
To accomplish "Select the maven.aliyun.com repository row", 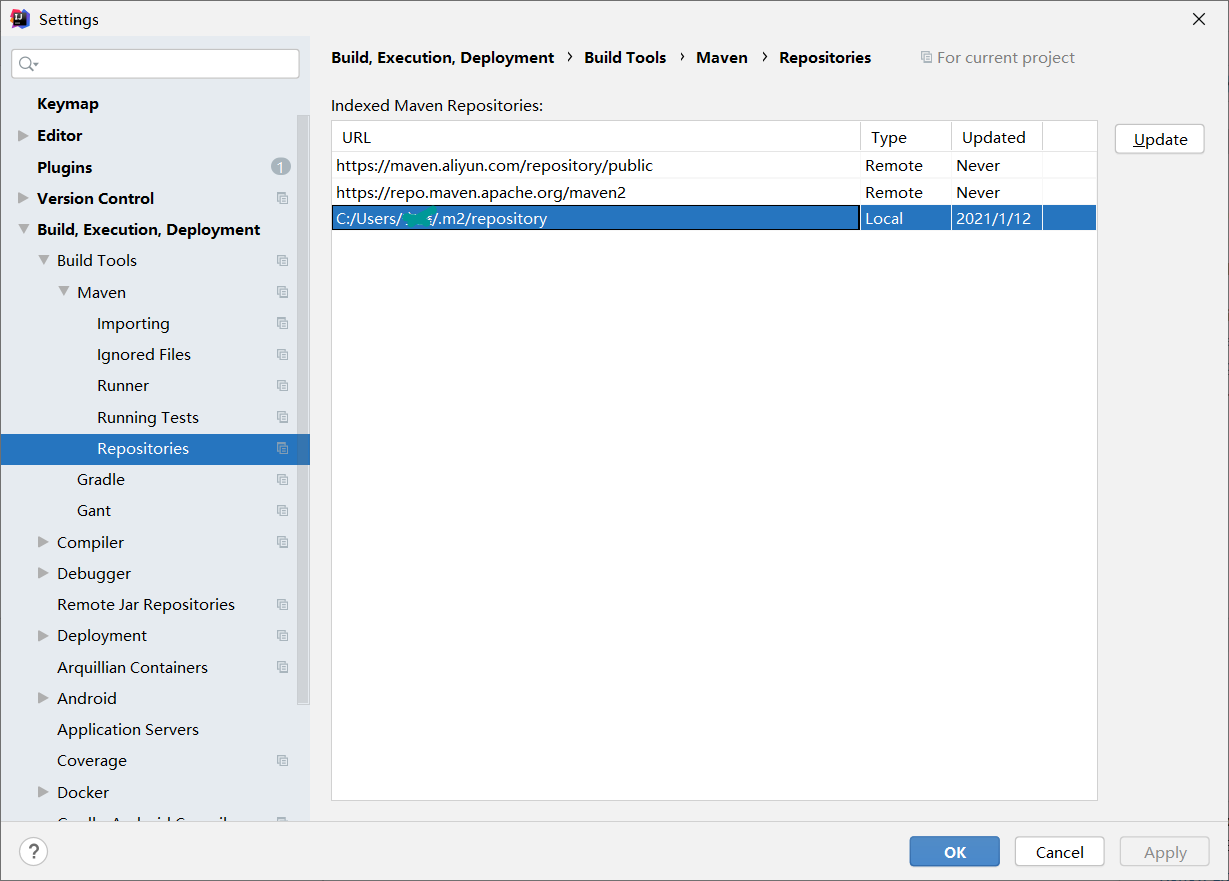I will pos(714,165).
